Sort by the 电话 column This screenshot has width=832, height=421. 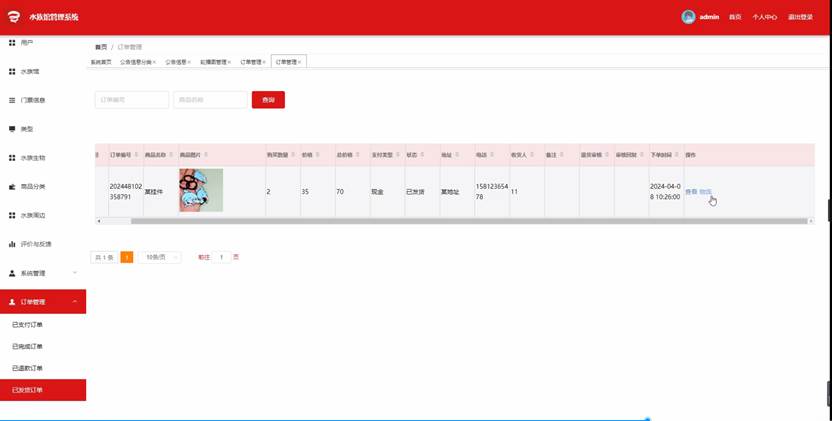tap(492, 155)
